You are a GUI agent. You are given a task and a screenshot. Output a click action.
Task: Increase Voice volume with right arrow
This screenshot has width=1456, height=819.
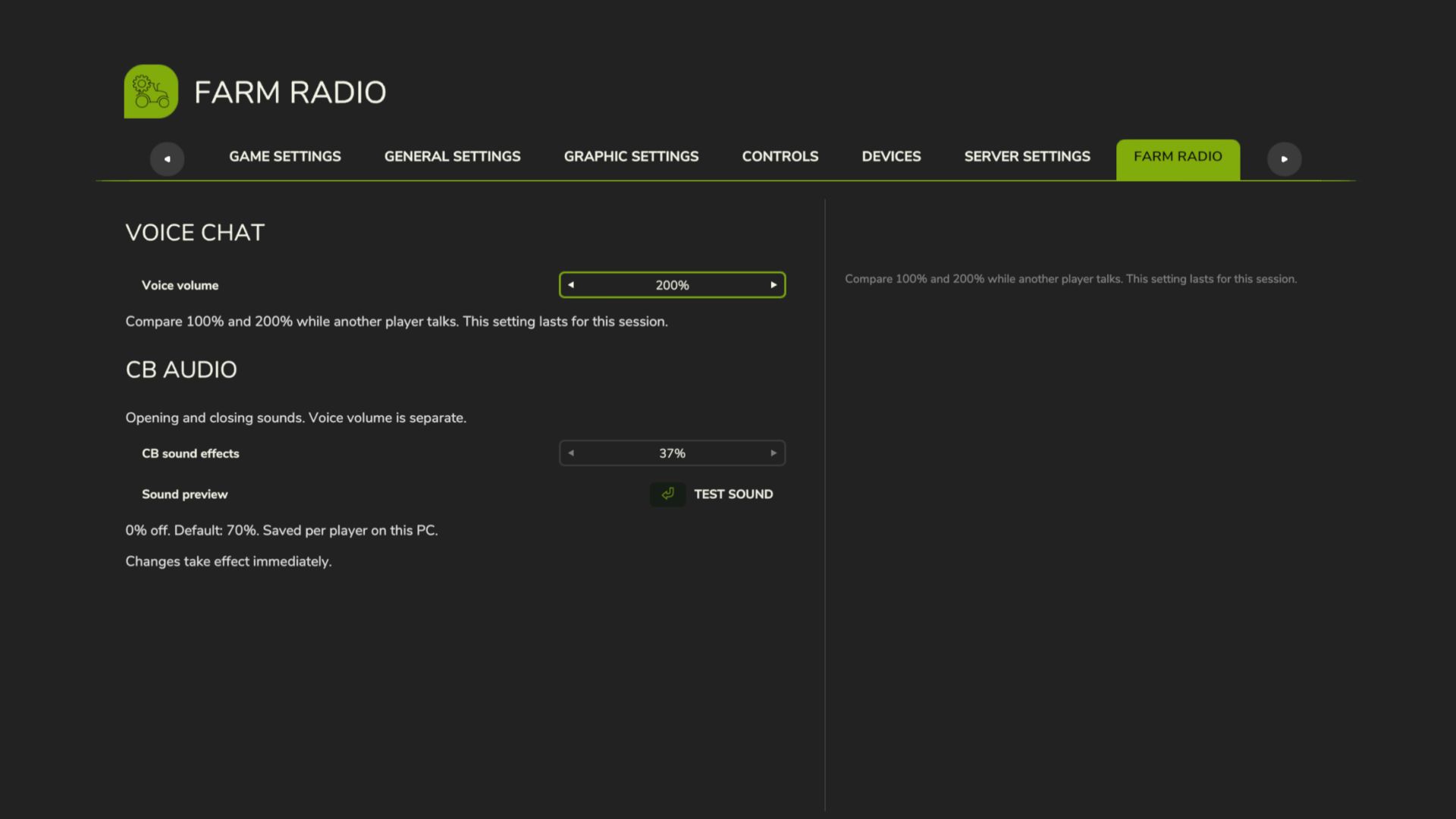tap(773, 285)
